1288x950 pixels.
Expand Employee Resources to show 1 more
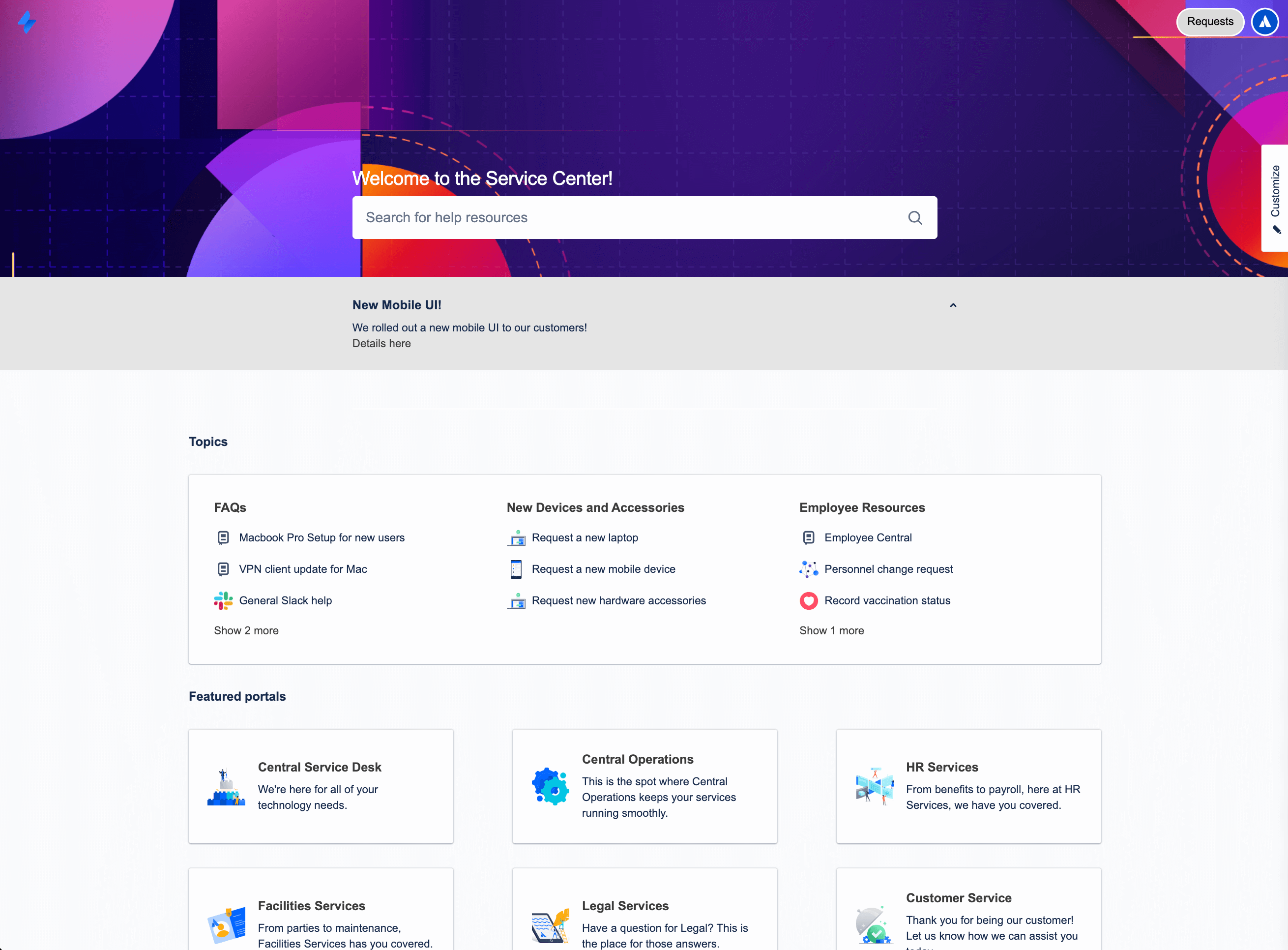click(831, 630)
